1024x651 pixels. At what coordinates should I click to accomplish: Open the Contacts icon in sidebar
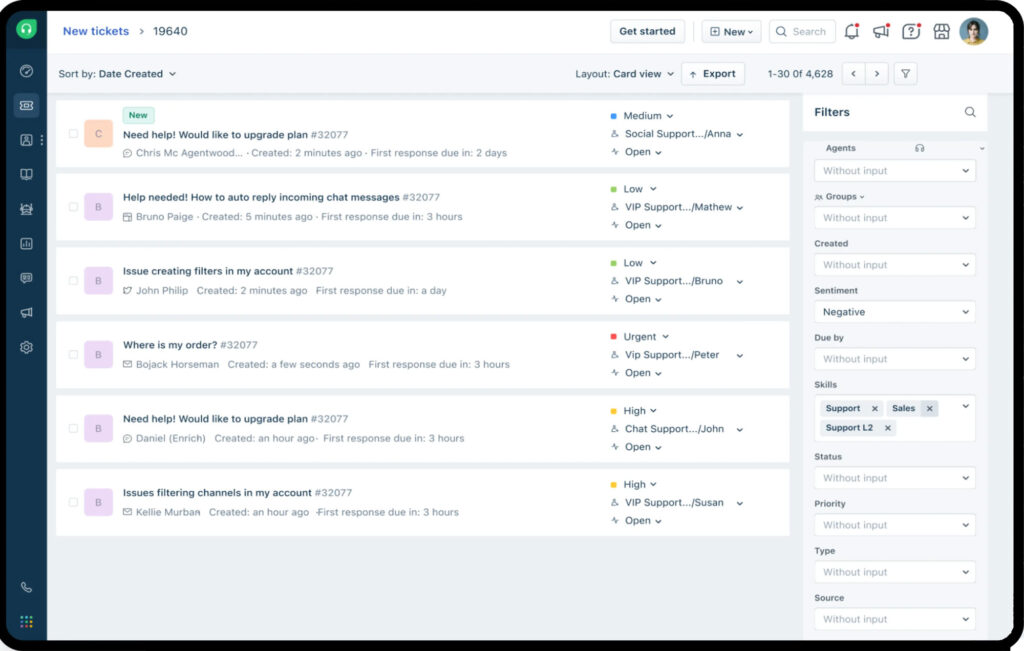(x=26, y=140)
